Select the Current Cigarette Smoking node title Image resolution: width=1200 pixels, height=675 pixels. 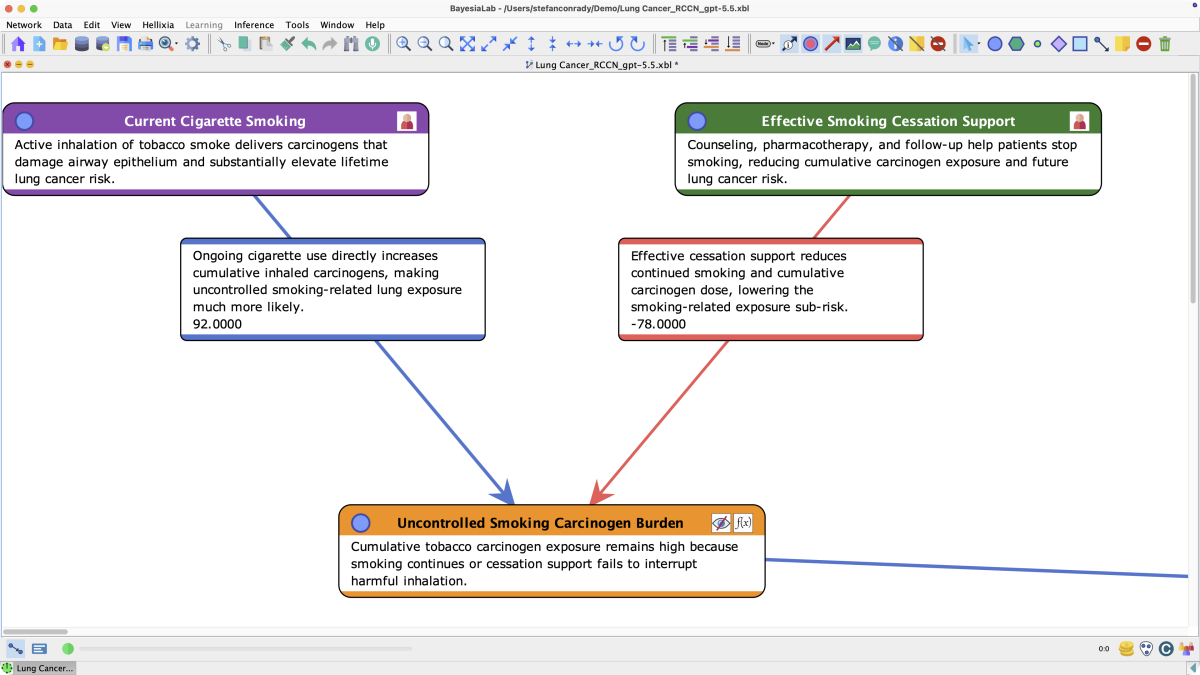pyautogui.click(x=215, y=121)
